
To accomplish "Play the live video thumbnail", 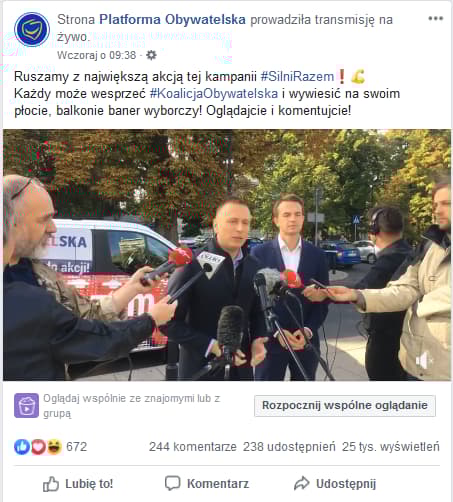I will [x=227, y=255].
